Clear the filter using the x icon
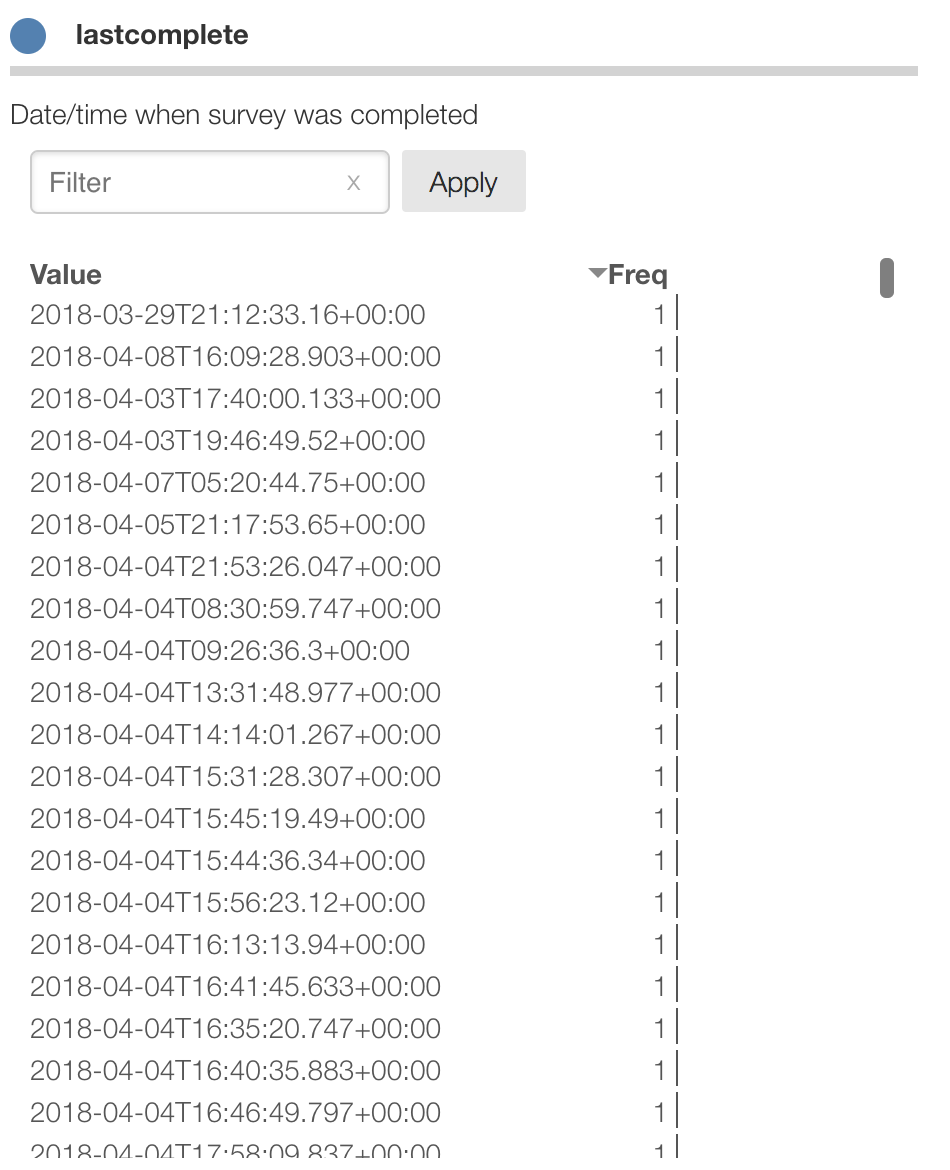 (x=353, y=182)
